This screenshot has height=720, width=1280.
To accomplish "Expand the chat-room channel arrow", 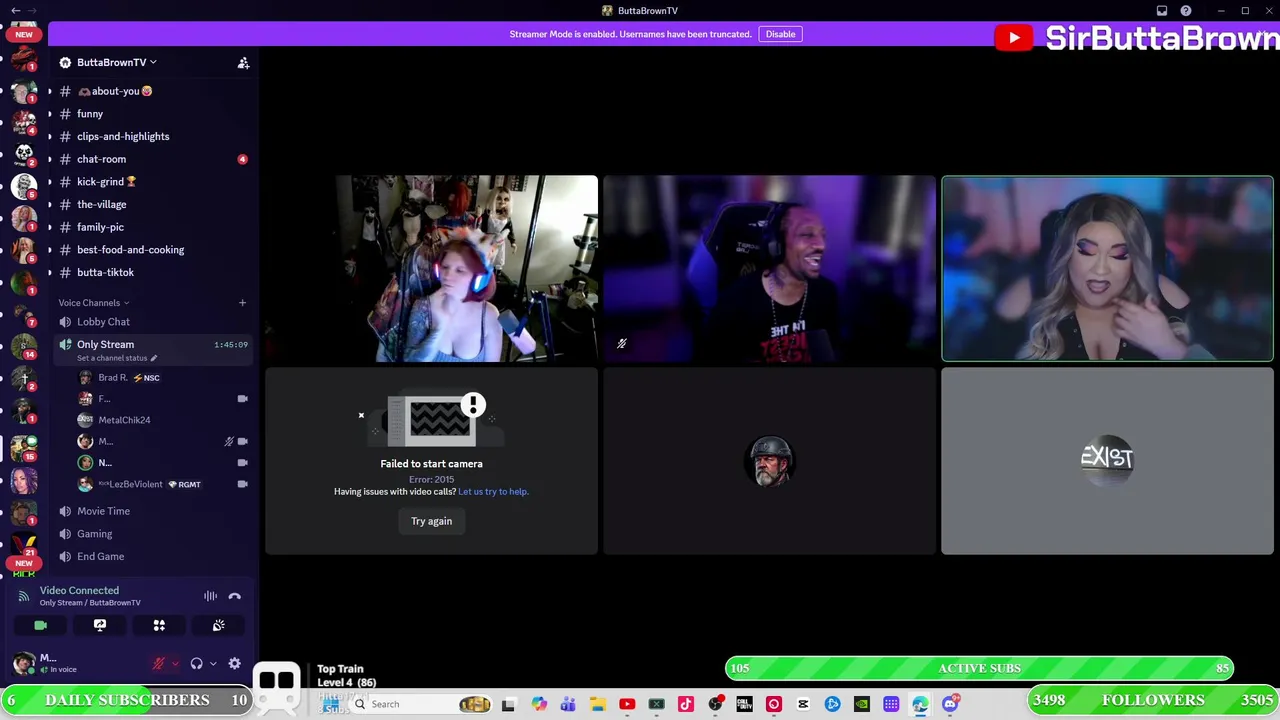I will (x=49, y=159).
